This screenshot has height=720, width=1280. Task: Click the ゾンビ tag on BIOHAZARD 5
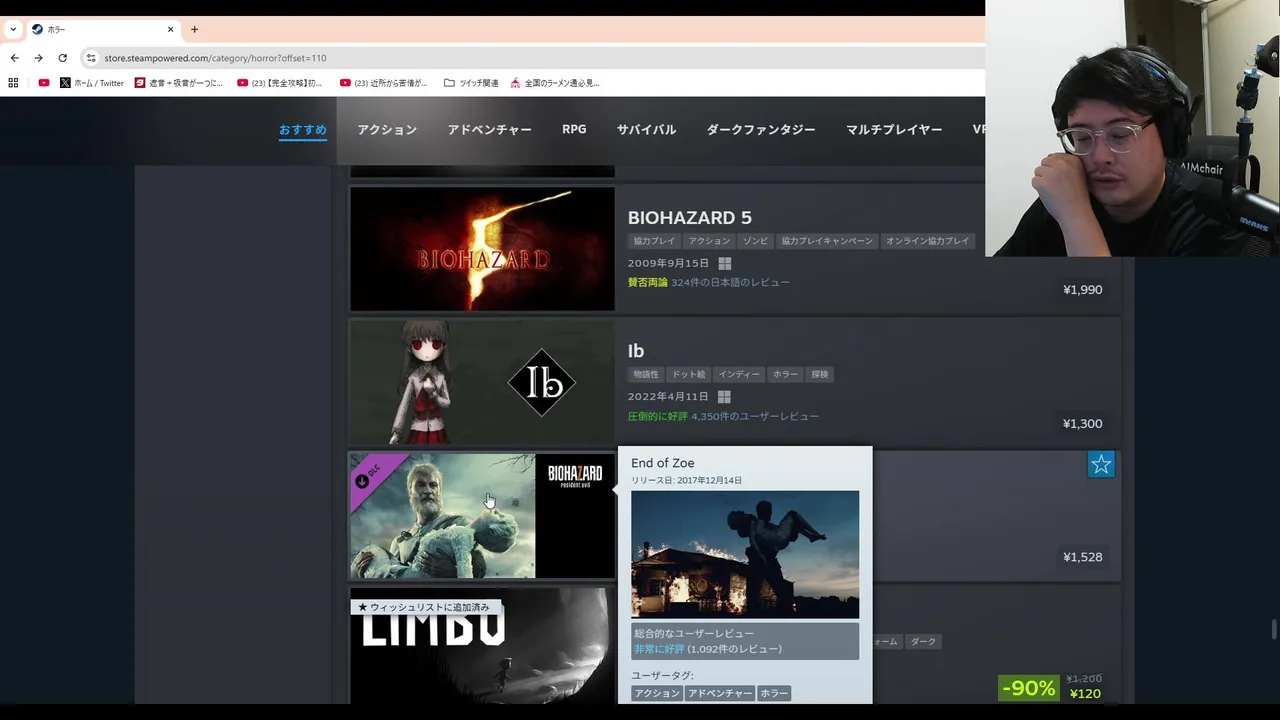pyautogui.click(x=755, y=241)
